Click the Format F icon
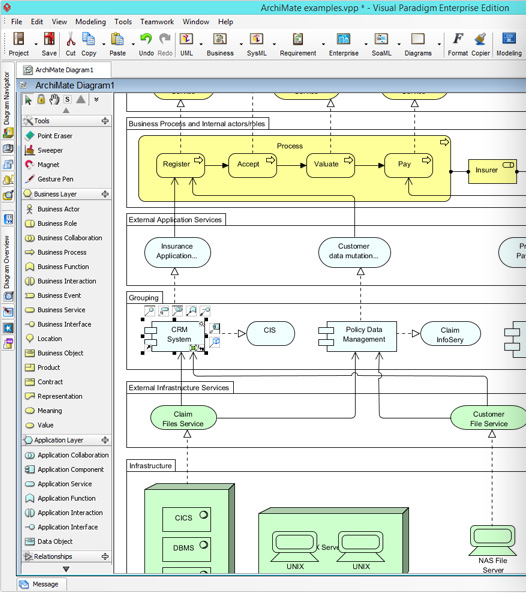The image size is (526, 593). coord(458,39)
